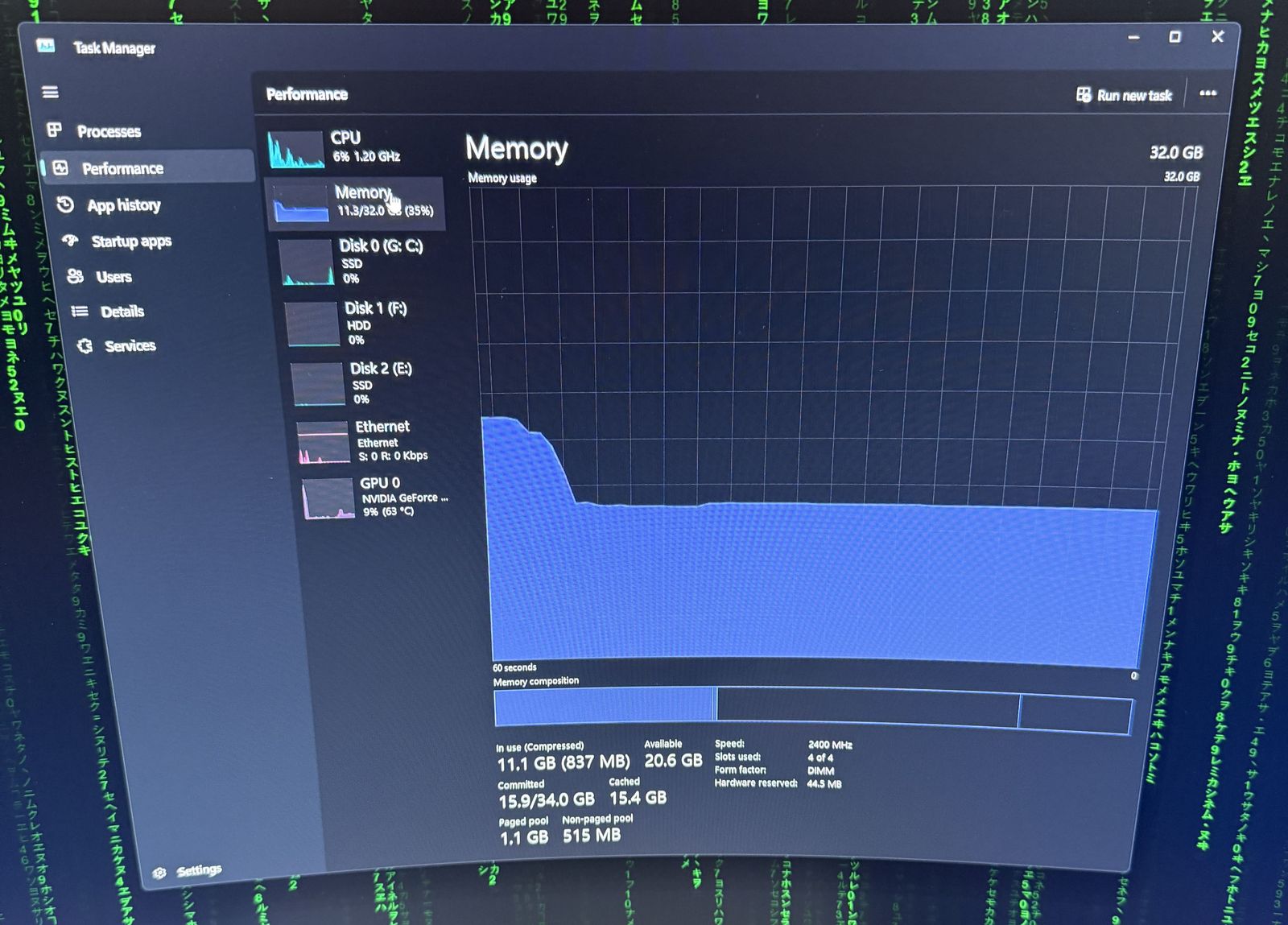Show the Details page

122,312
